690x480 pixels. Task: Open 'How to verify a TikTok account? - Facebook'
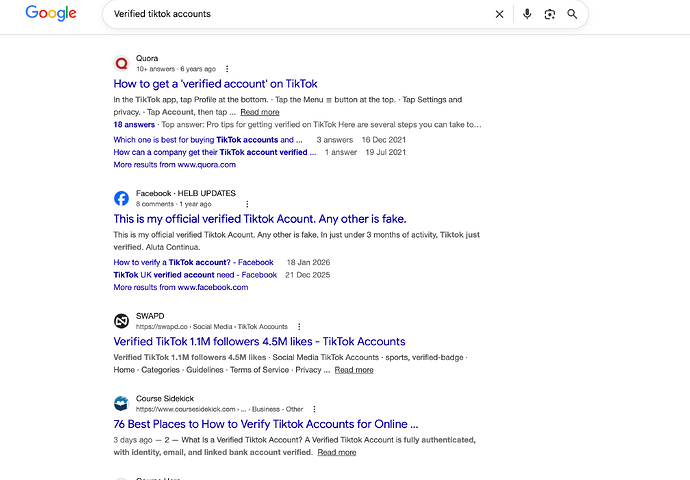193,262
